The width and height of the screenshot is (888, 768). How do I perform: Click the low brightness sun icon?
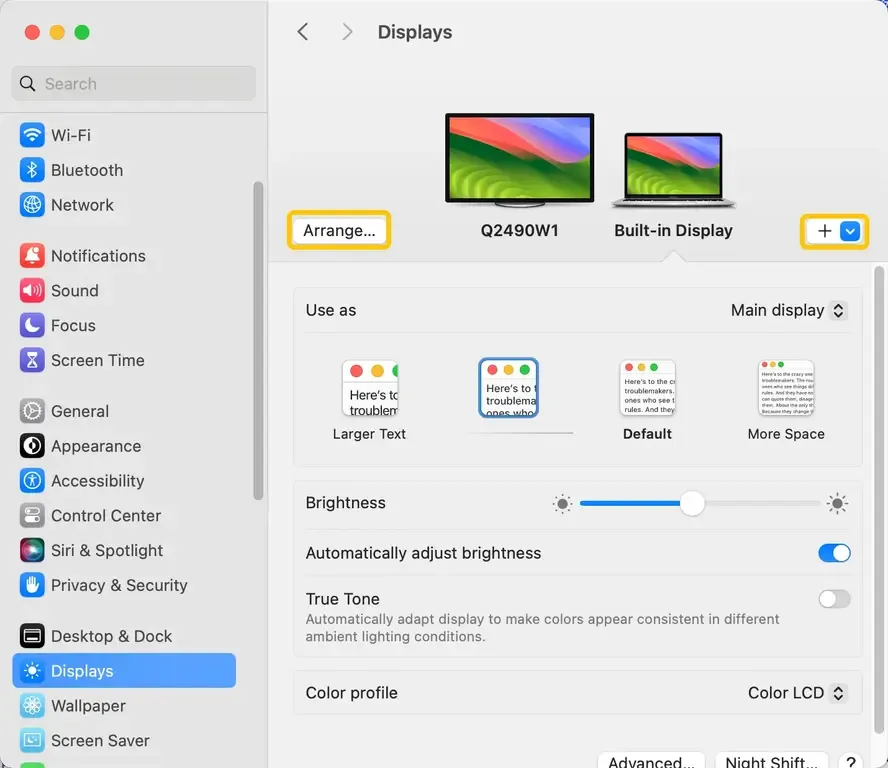[562, 504]
